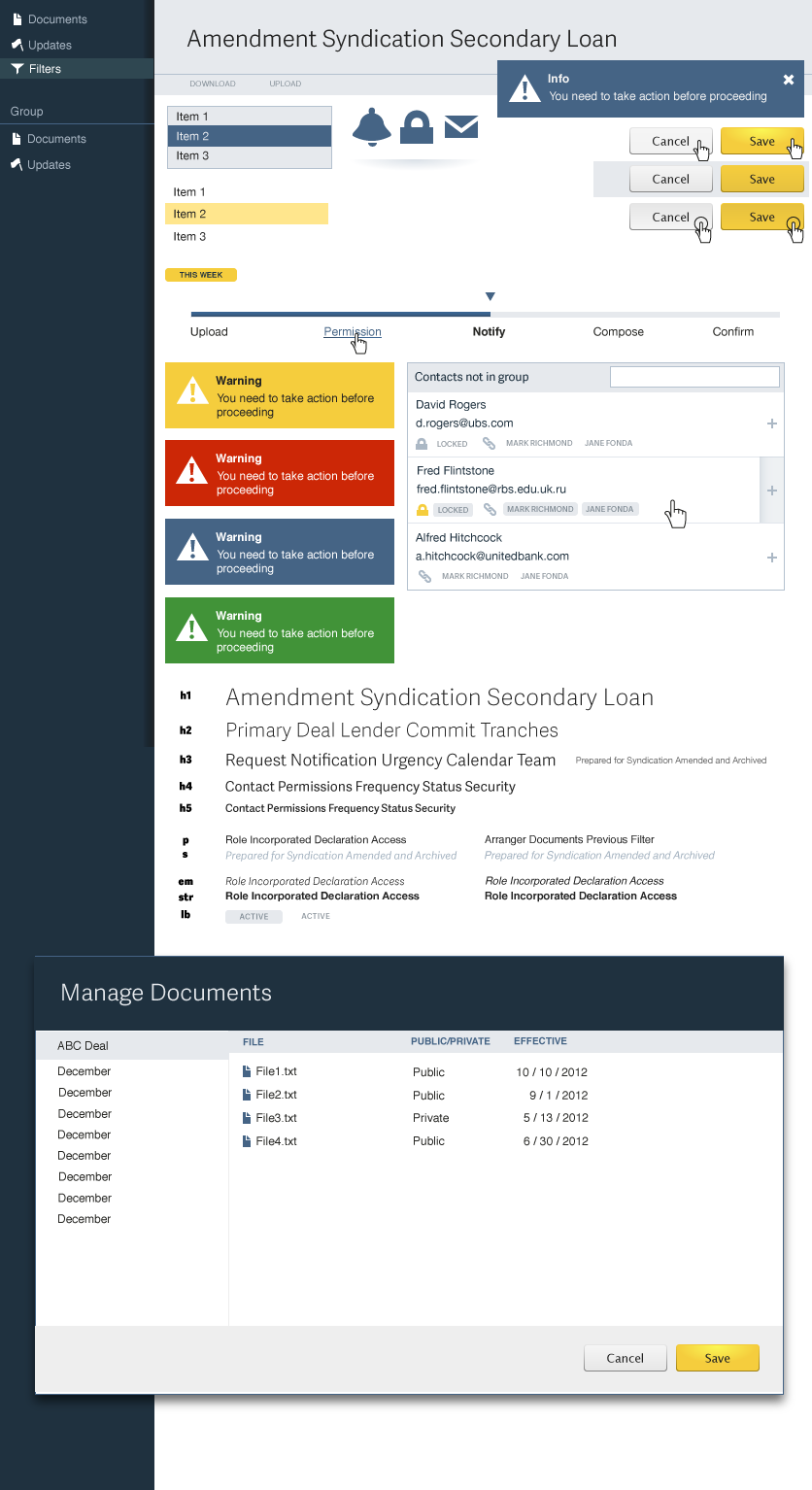This screenshot has width=812, height=1490.
Task: Click the date 6 / 30 / 2012
Action: 556,1141
